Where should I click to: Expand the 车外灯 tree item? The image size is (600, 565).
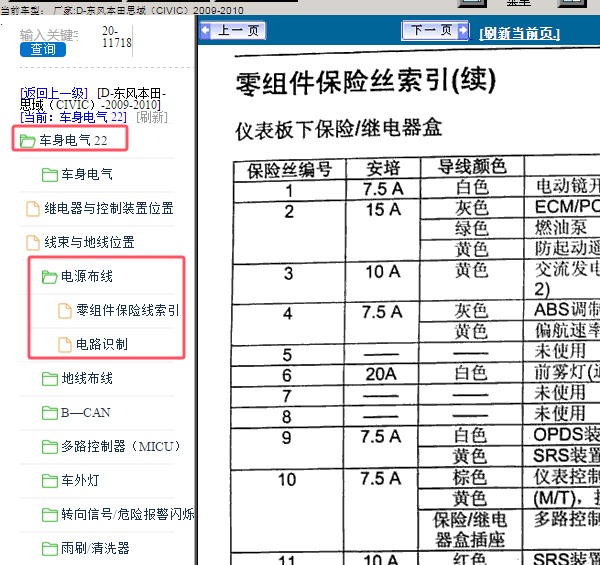(80, 480)
